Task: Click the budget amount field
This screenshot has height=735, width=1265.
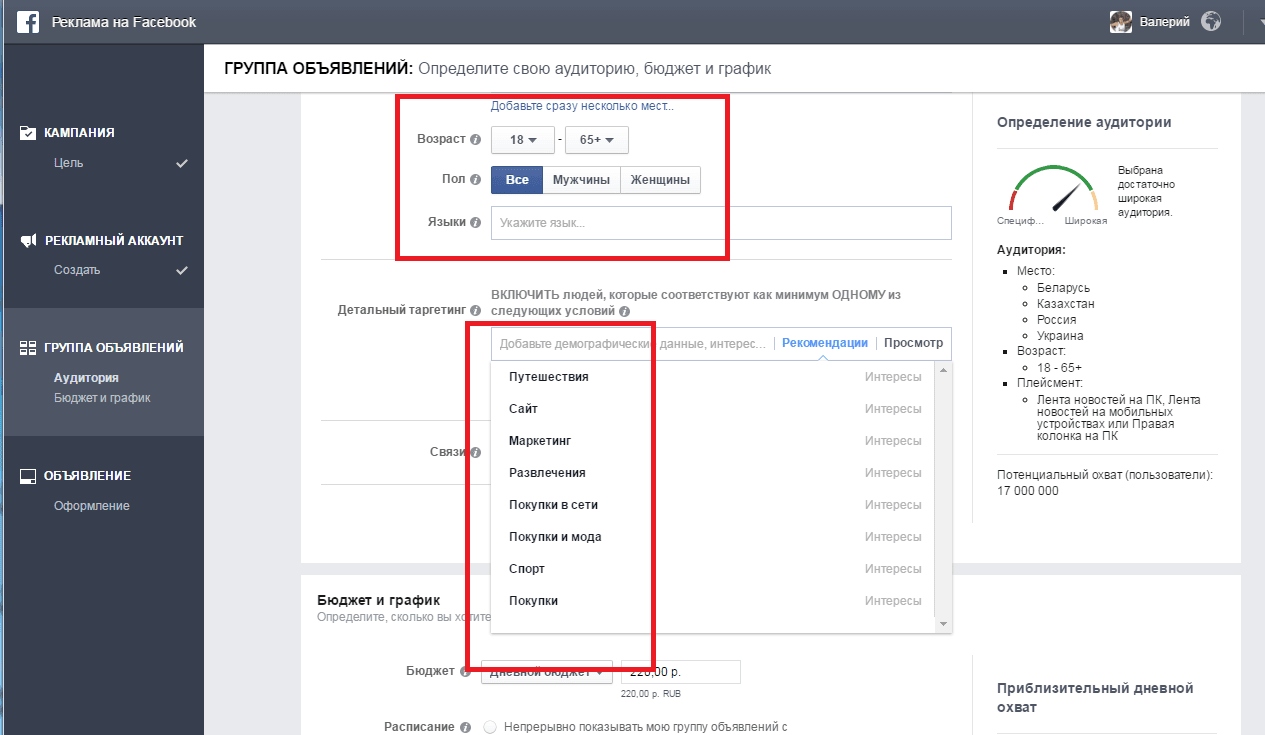Action: click(681, 672)
